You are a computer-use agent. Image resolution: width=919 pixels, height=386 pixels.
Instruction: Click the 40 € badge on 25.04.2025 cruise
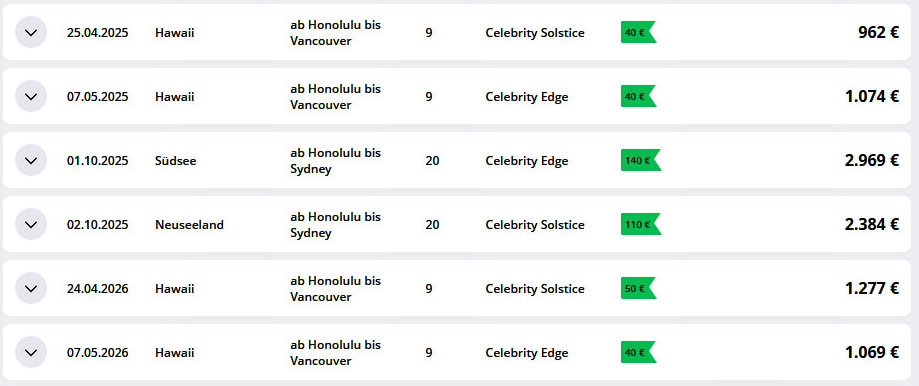click(x=639, y=32)
